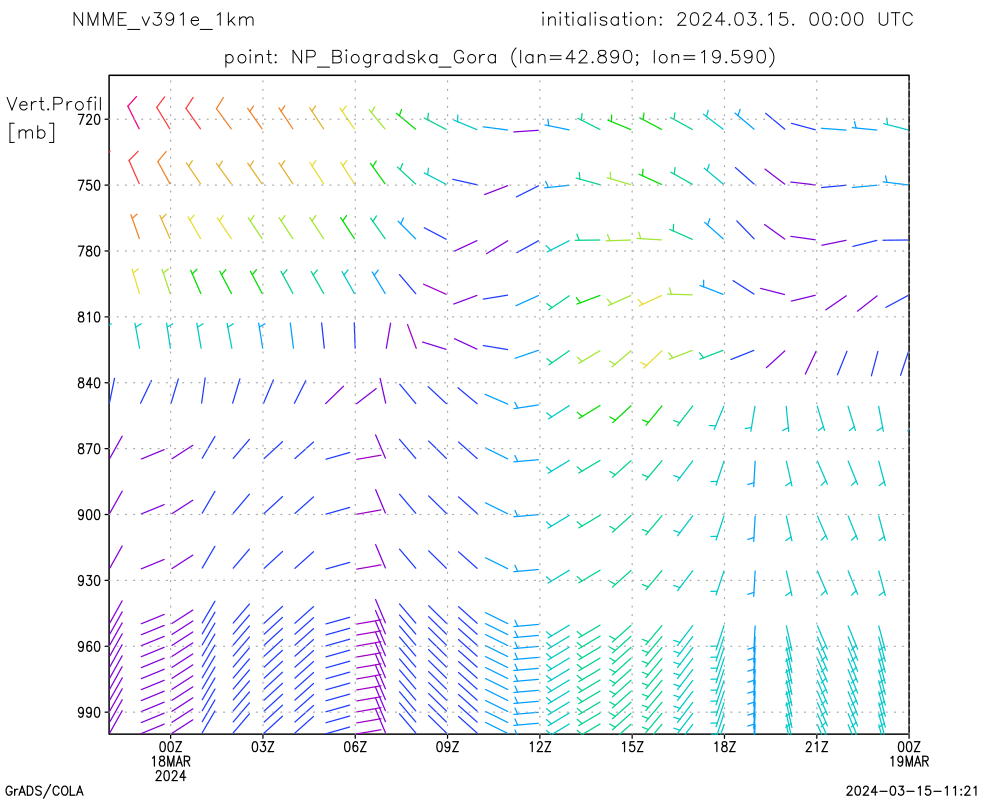This screenshot has height=800, width=1000.
Task: Click the 900 pressure level label
Action: [x=90, y=515]
